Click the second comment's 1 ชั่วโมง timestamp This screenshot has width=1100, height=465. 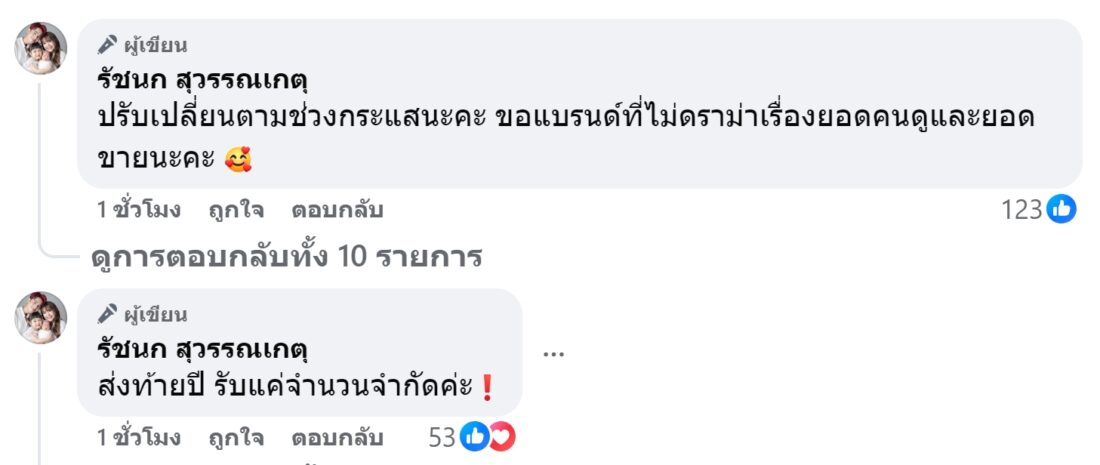pos(138,438)
